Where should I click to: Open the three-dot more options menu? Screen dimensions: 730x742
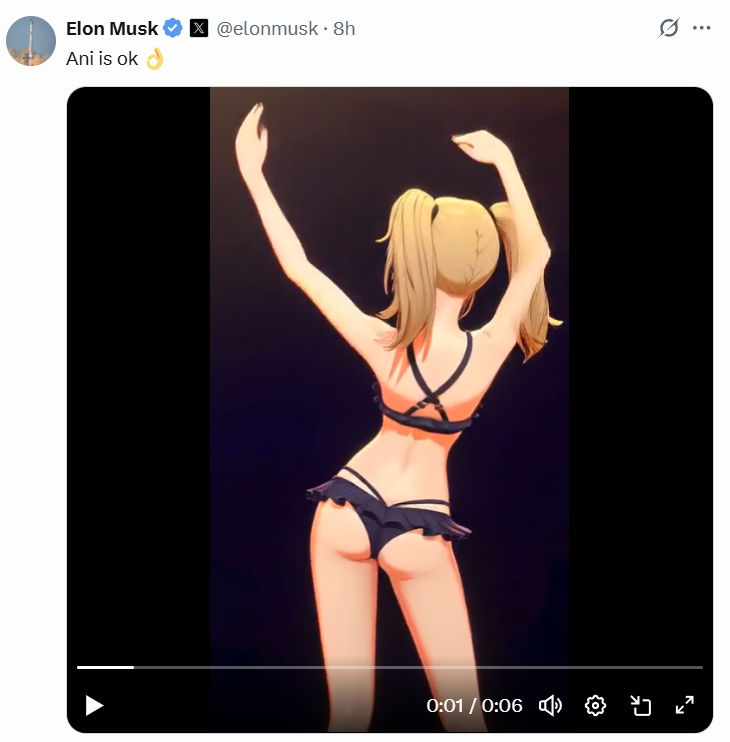coord(701,28)
